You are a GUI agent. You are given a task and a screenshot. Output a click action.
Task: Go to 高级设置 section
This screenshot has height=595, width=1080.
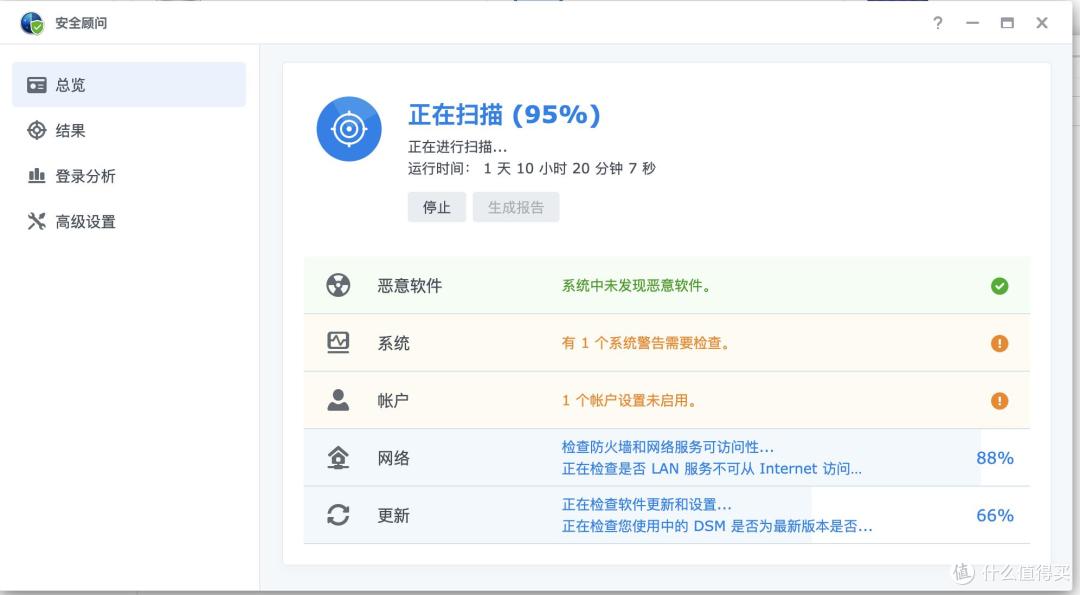click(129, 221)
